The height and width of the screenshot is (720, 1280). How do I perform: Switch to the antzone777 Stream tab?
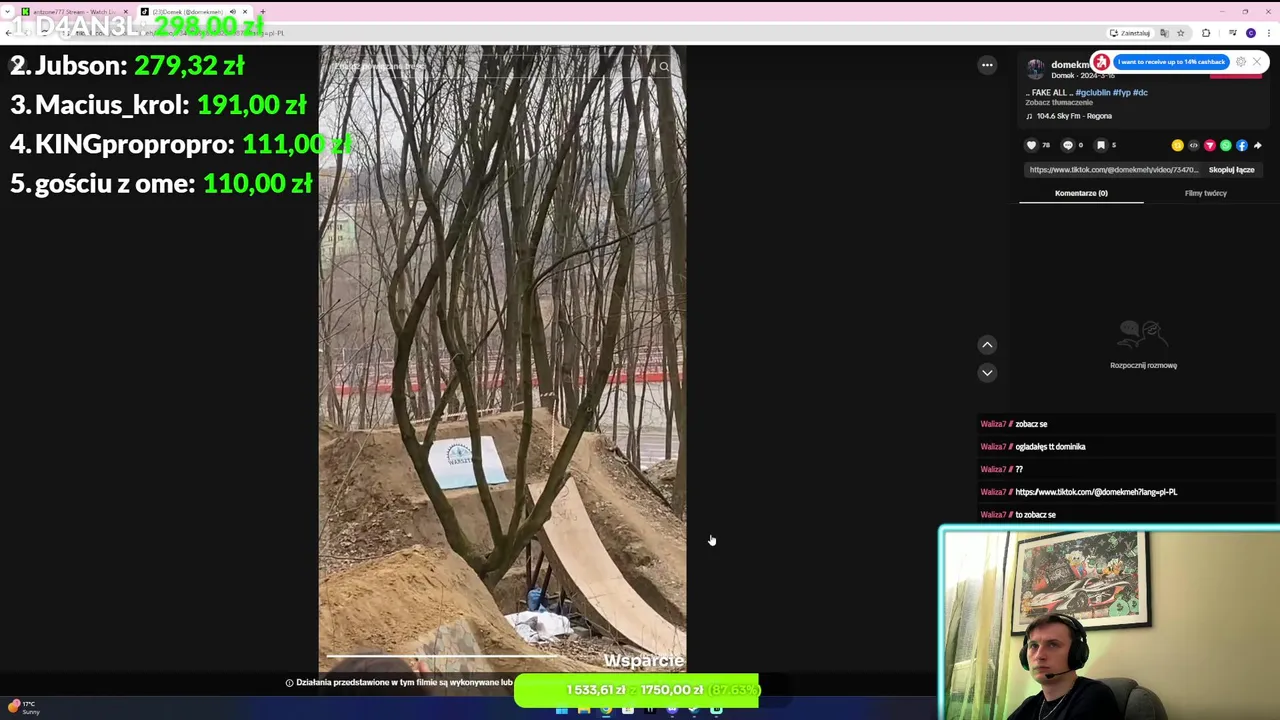[73, 12]
